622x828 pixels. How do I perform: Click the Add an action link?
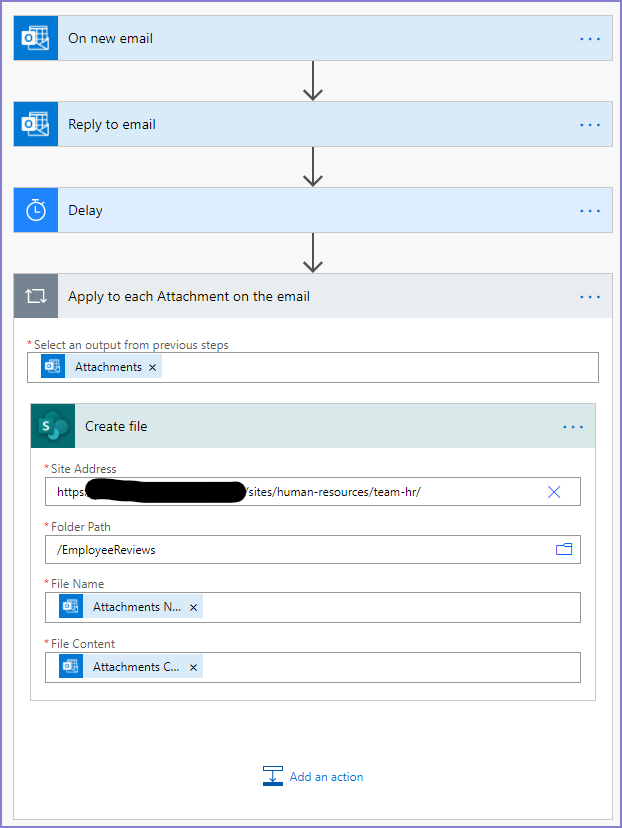tap(326, 777)
